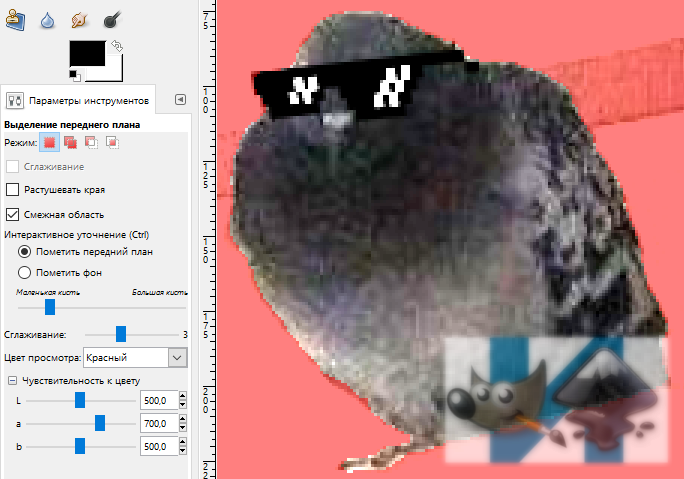Choose Subtract from selection mode
Image resolution: width=684 pixels, height=479 pixels.
coord(91,143)
